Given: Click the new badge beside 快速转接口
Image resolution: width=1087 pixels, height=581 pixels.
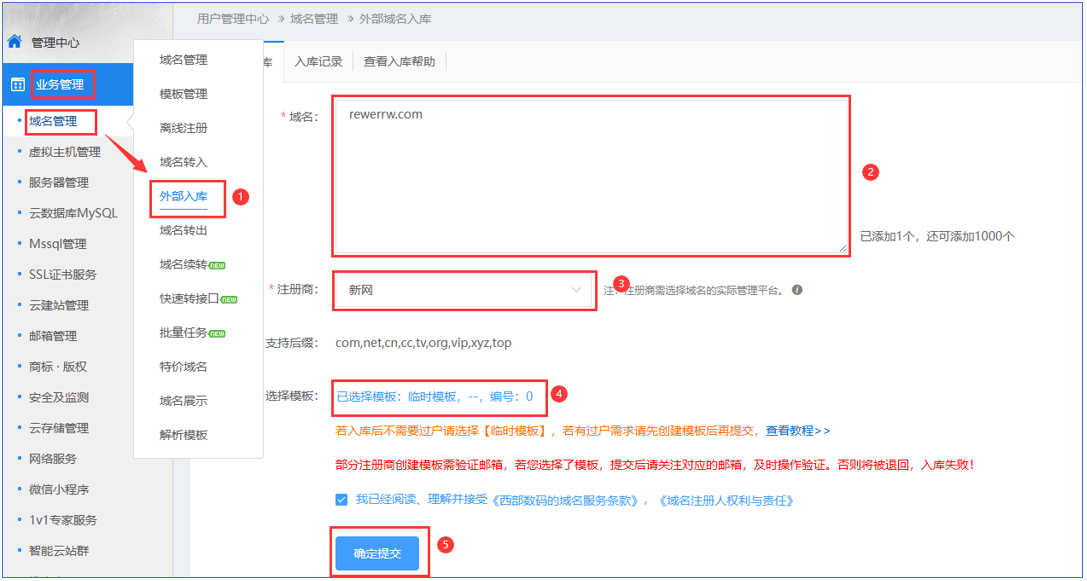Looking at the screenshot, I should 229,299.
